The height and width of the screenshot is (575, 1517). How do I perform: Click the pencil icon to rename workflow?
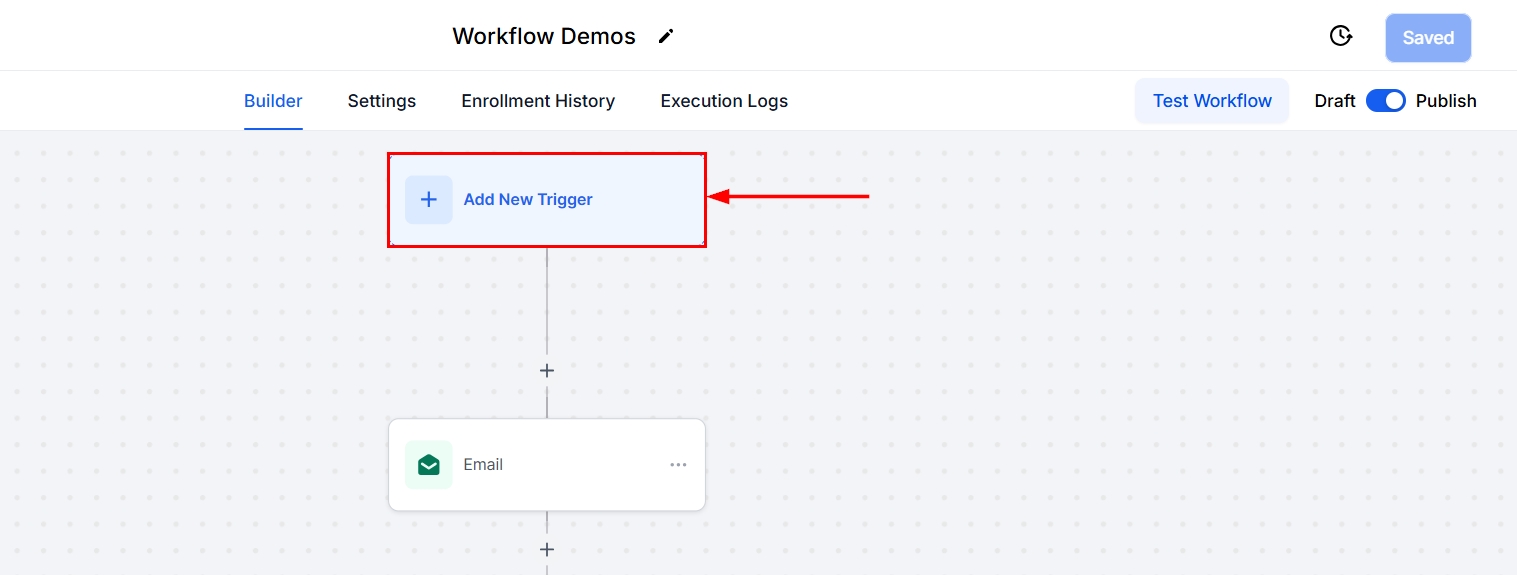click(x=666, y=37)
